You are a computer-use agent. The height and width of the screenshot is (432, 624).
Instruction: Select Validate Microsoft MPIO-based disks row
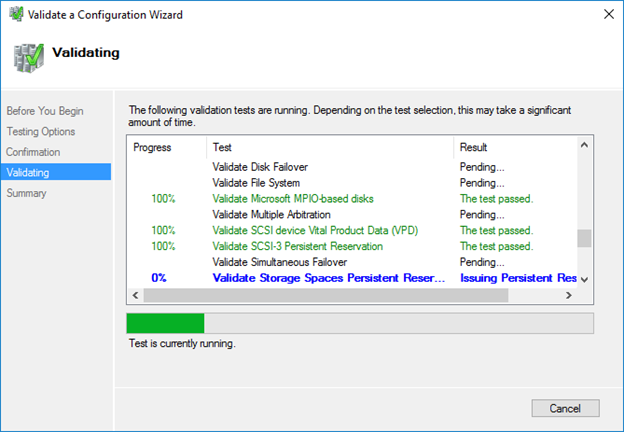[352, 198]
